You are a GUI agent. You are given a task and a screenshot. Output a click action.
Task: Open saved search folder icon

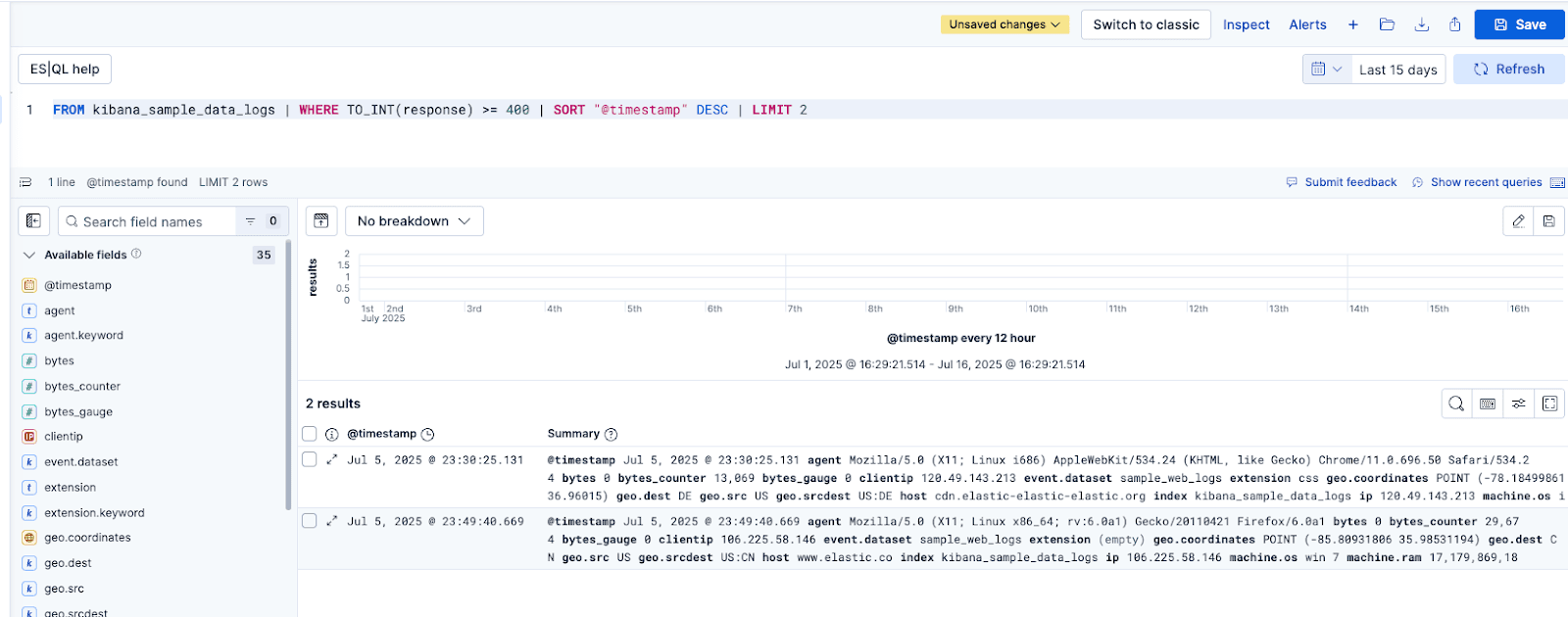pyautogui.click(x=1387, y=24)
